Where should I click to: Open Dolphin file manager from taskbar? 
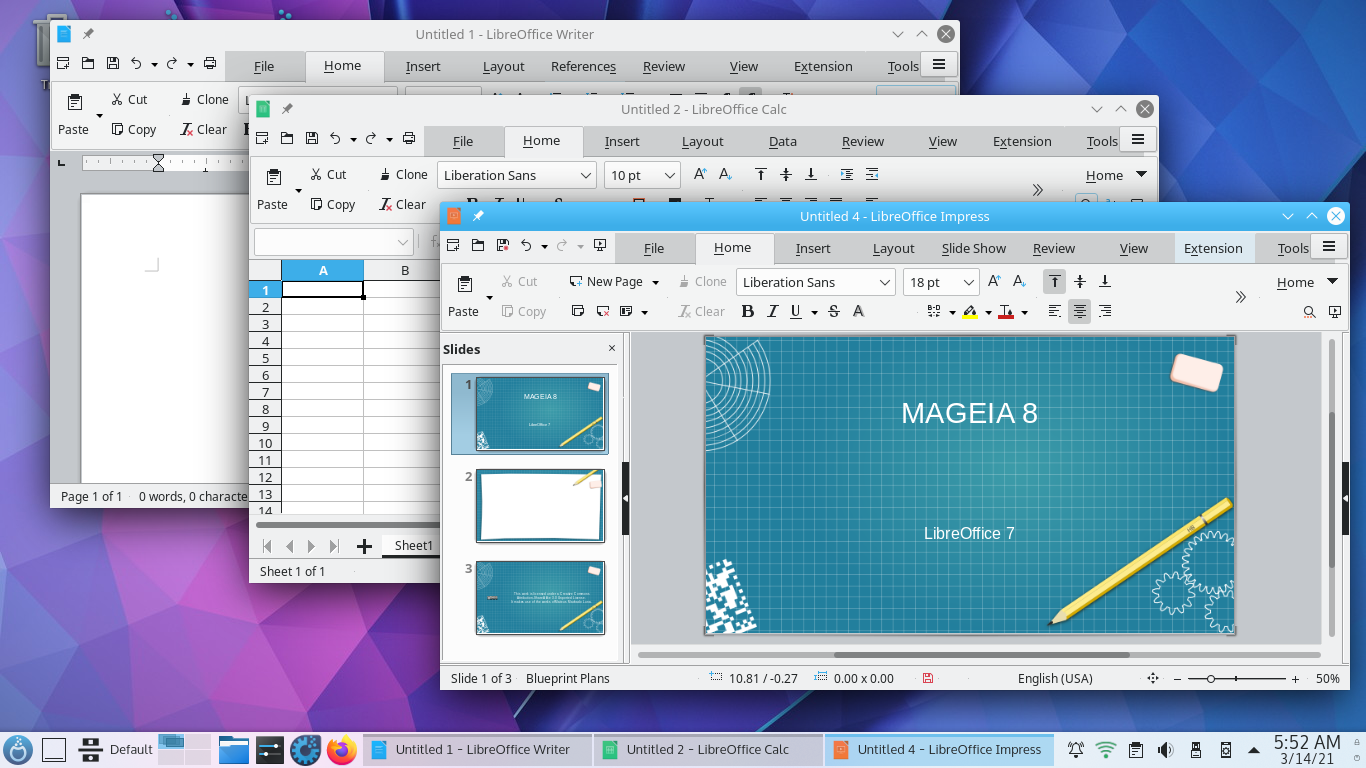[233, 749]
